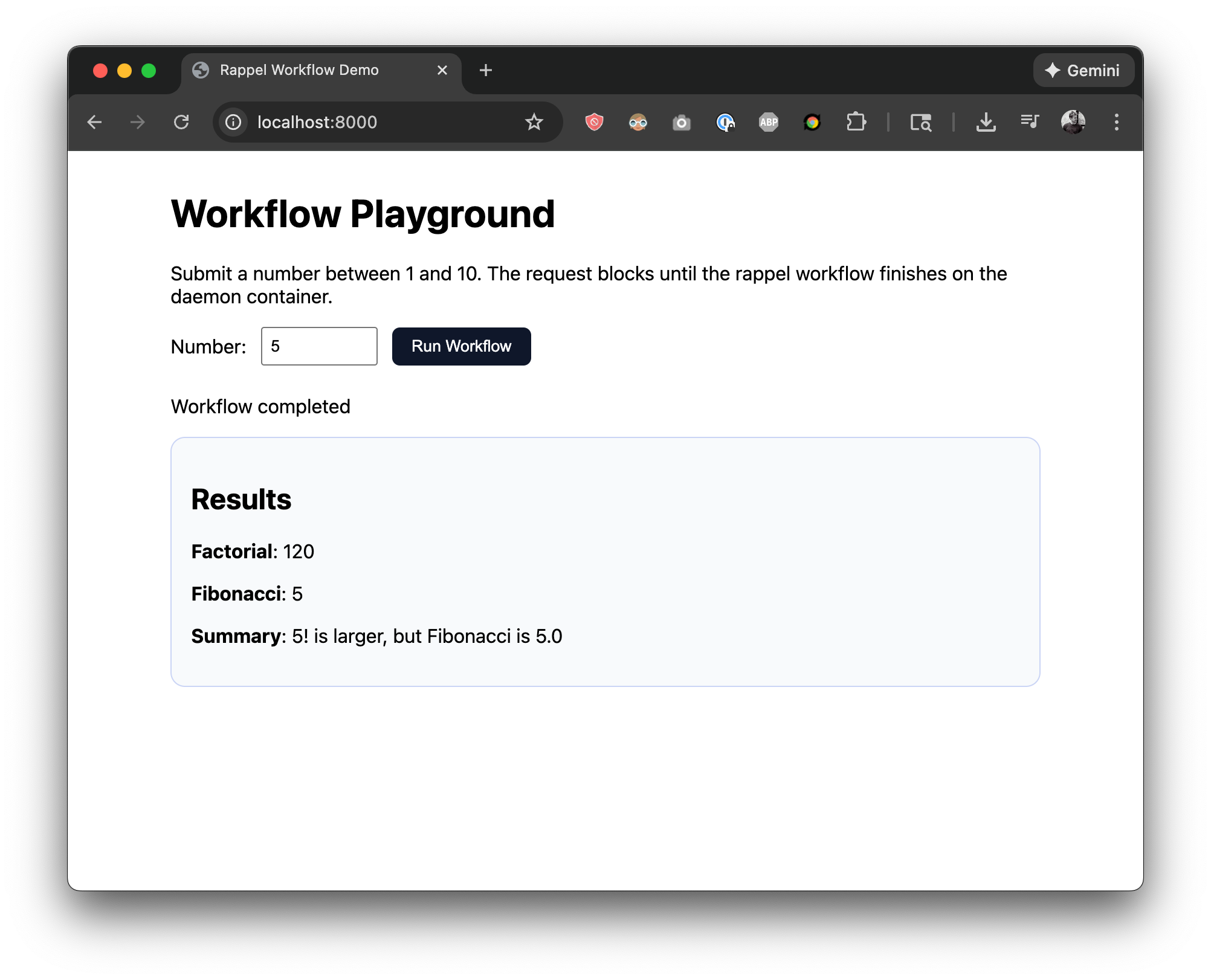1211x980 pixels.
Task: Click the Number input field
Action: tap(318, 346)
